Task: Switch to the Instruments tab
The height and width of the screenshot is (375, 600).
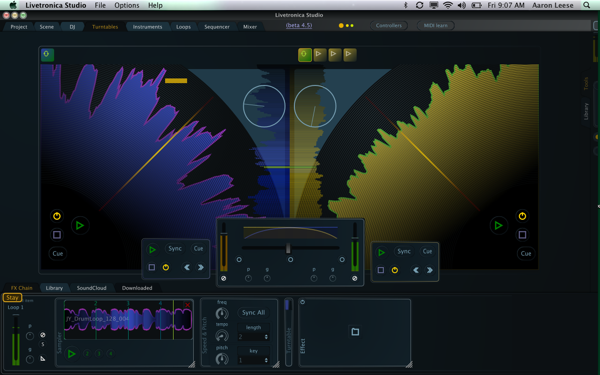Action: (147, 26)
